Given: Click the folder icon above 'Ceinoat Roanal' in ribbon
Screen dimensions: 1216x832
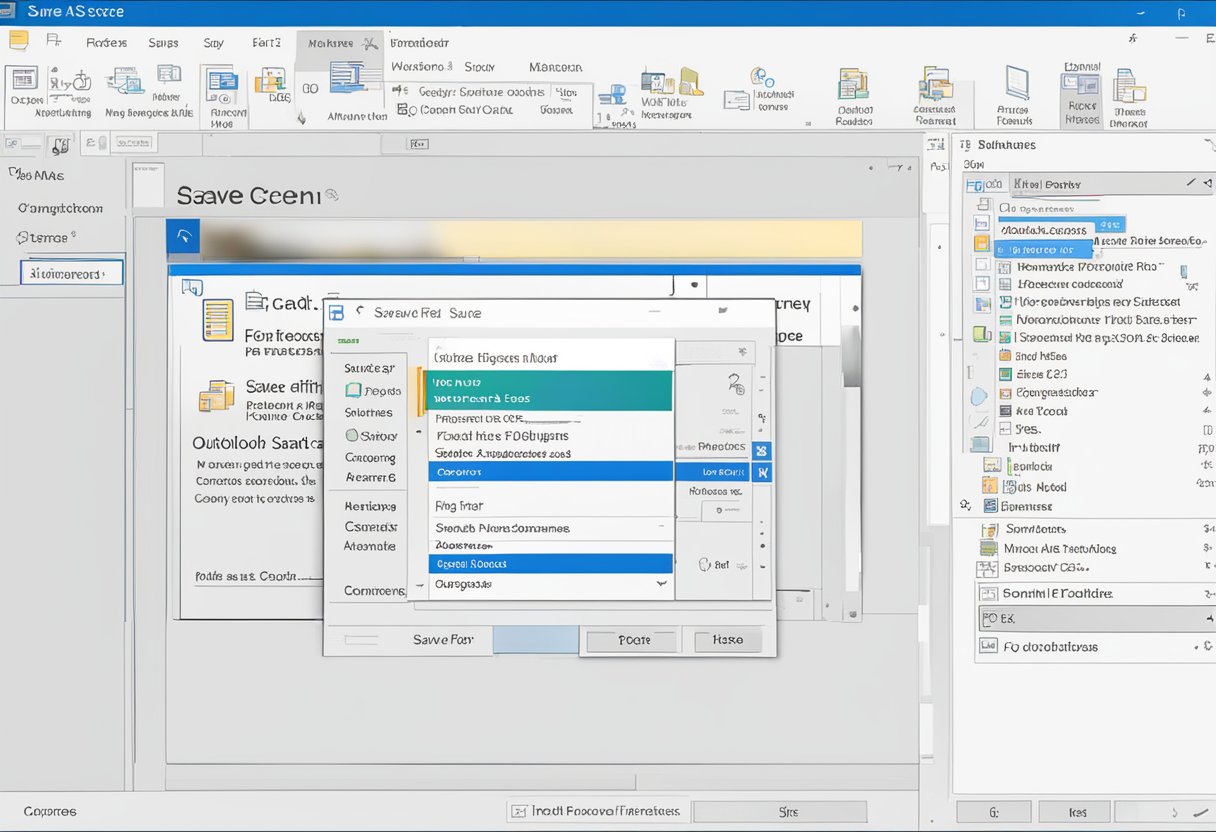Looking at the screenshot, I should pos(936,84).
